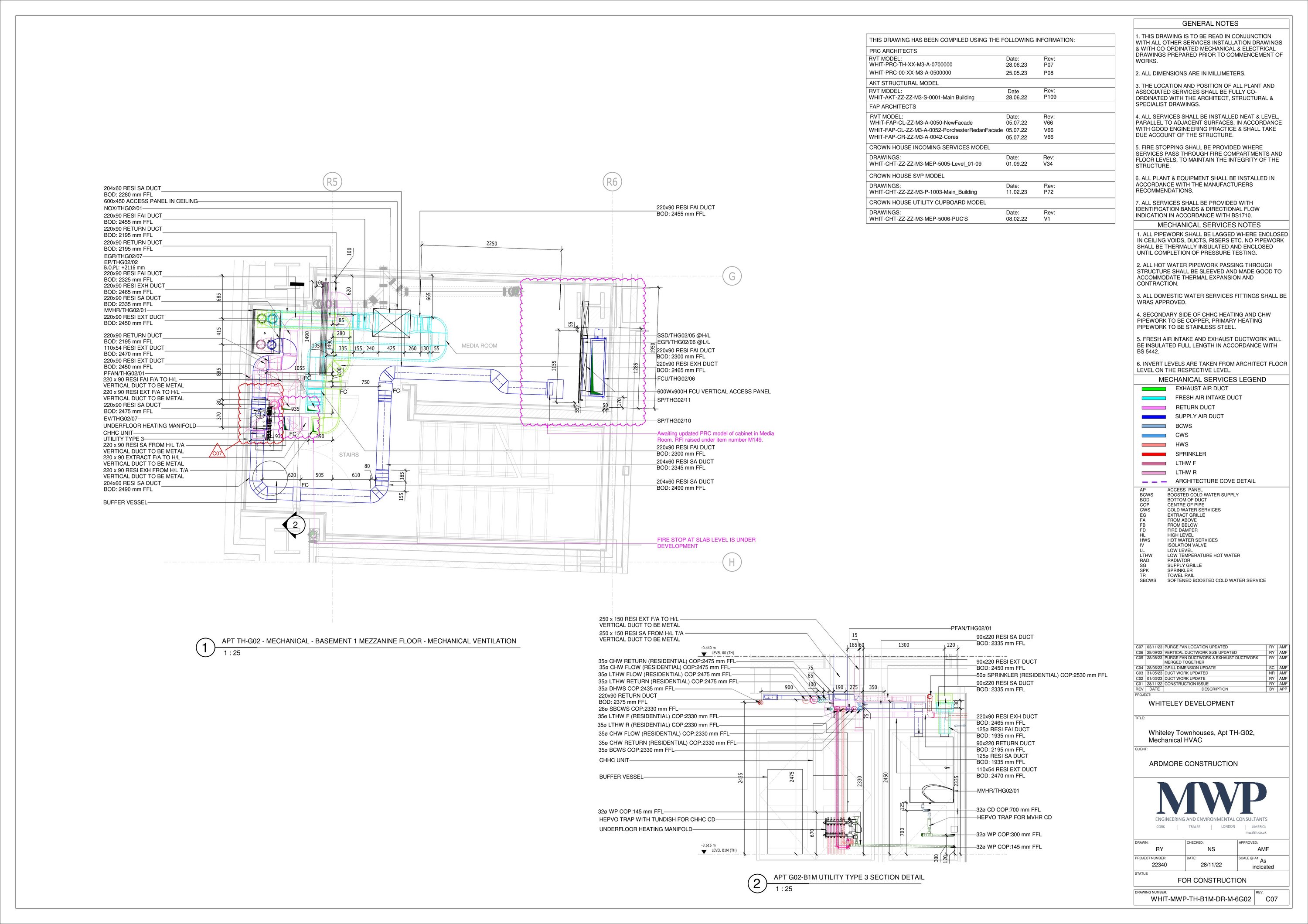Screen dimensions: 1308x924
Task: Click the LEVEL 00 (TH) elevation marker
Action: [705, 655]
